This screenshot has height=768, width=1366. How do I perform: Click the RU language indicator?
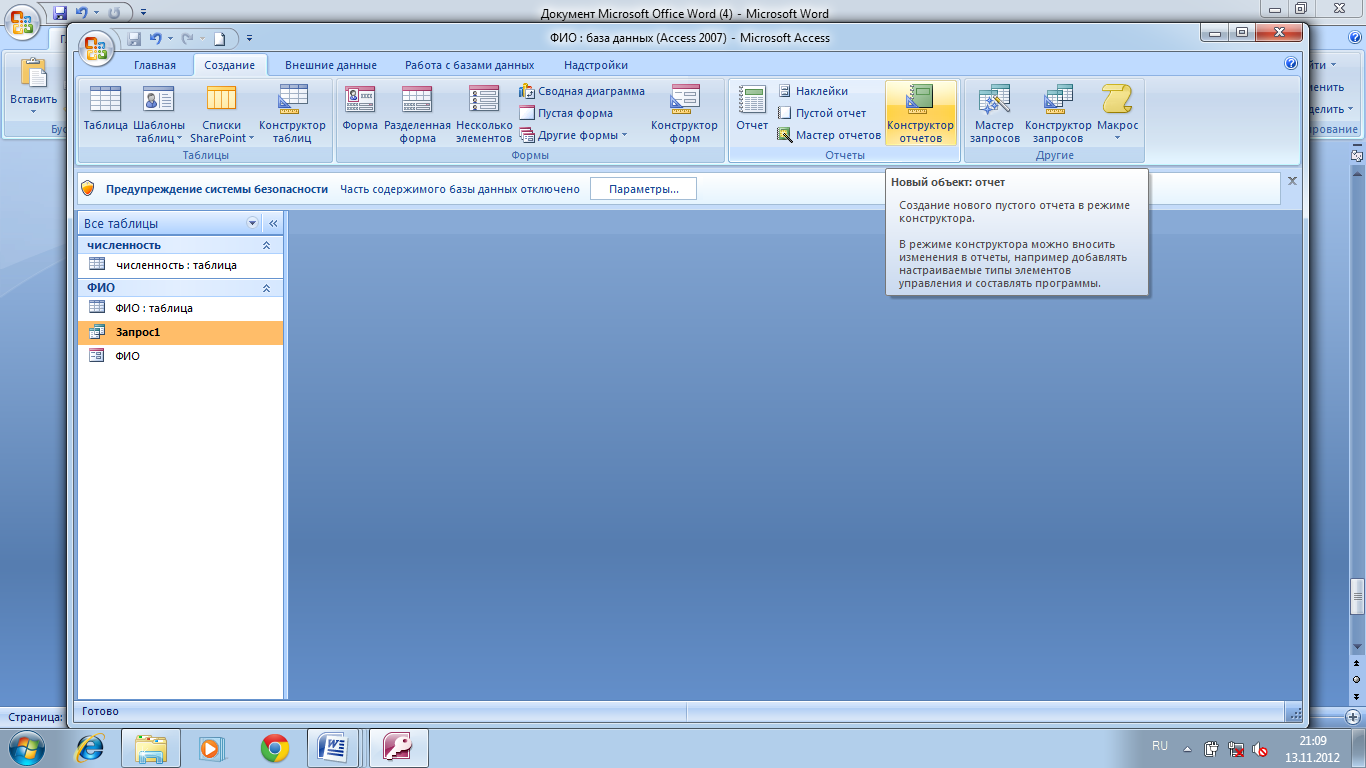pyautogui.click(x=1160, y=746)
